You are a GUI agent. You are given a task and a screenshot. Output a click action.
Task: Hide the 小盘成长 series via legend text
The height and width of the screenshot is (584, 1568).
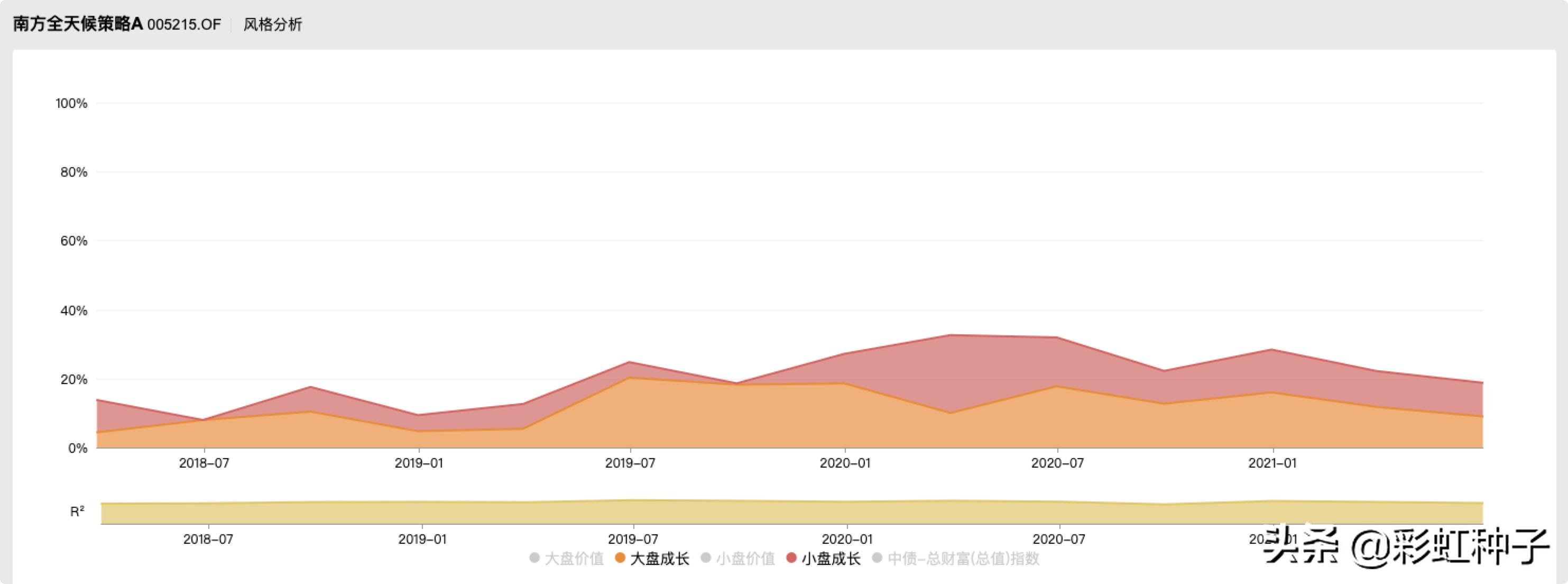pyautogui.click(x=831, y=559)
